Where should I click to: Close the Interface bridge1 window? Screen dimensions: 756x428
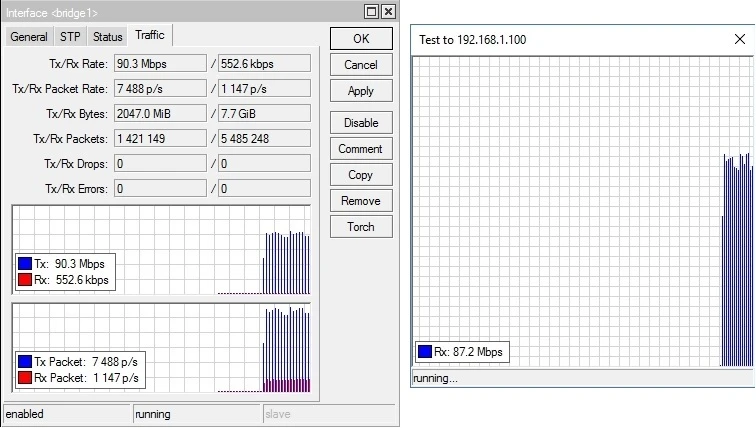(388, 11)
